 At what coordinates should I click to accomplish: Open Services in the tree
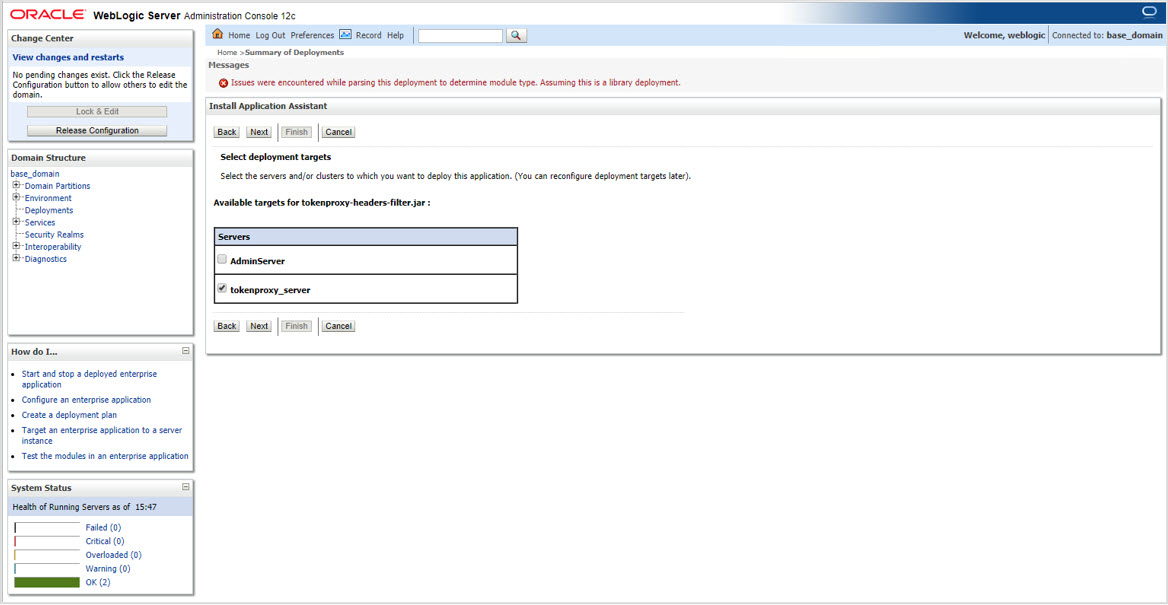click(39, 222)
